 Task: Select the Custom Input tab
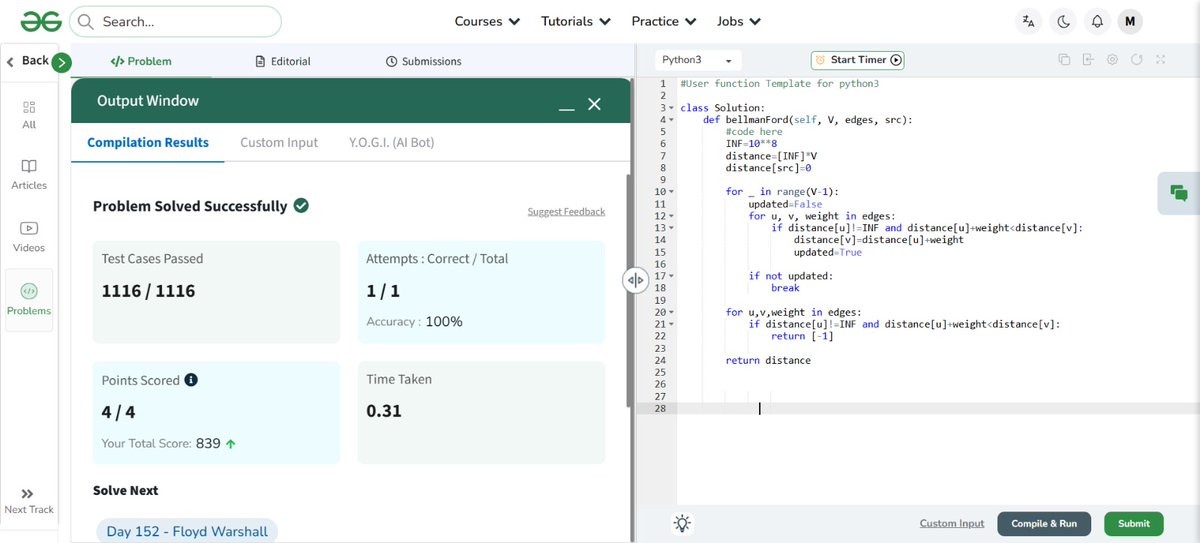coord(279,142)
